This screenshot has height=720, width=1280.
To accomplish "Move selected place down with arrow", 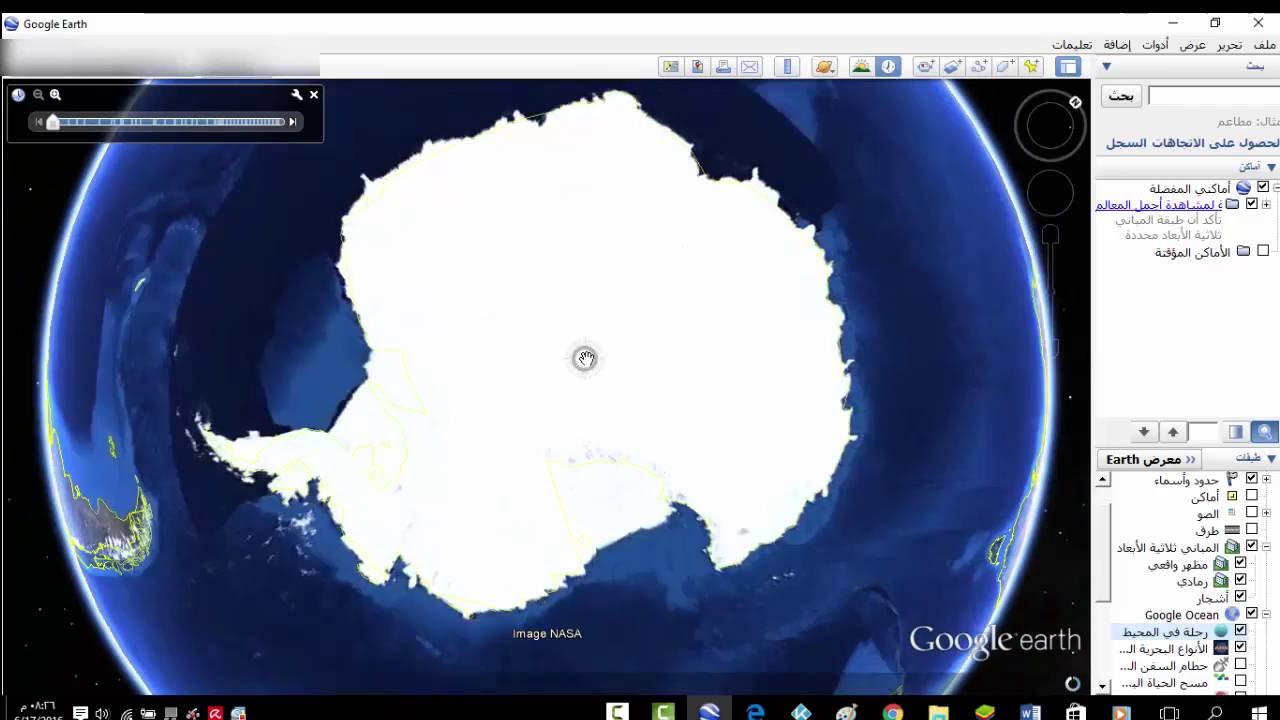I will (x=1144, y=432).
